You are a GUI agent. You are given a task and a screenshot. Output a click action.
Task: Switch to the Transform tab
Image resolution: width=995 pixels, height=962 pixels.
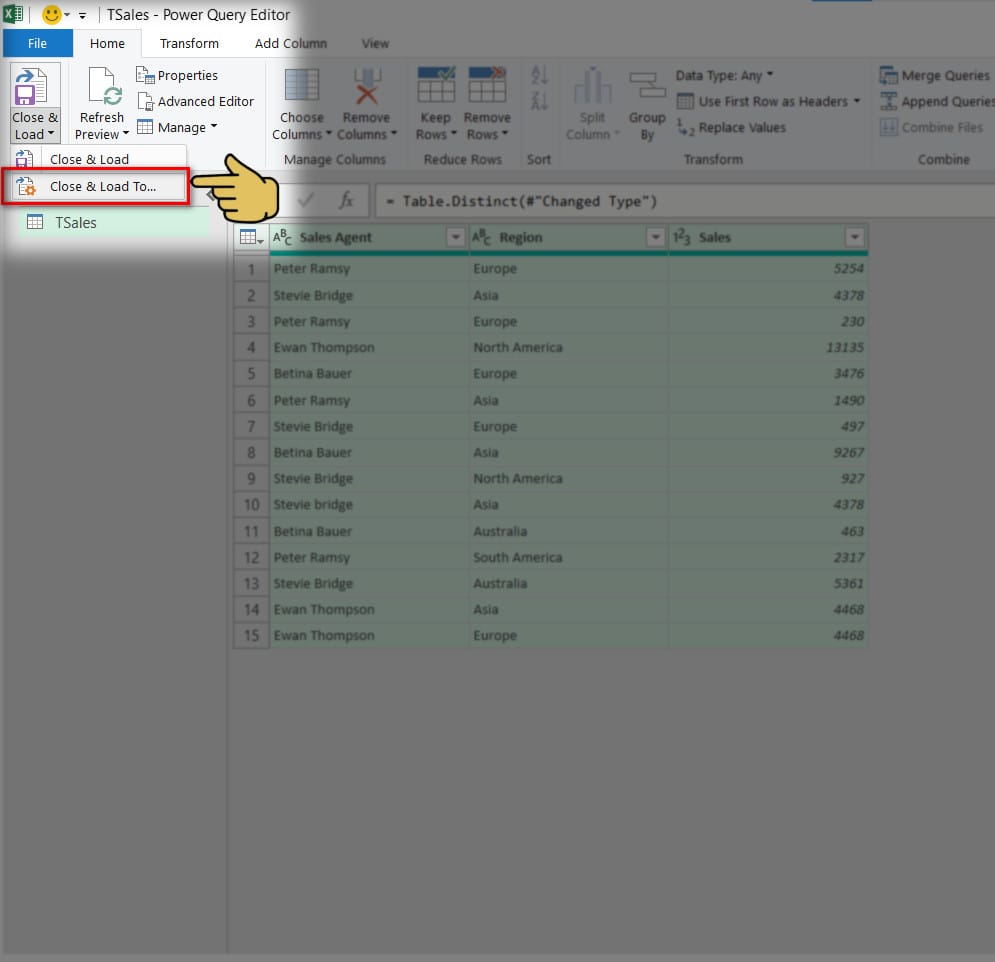pos(189,43)
